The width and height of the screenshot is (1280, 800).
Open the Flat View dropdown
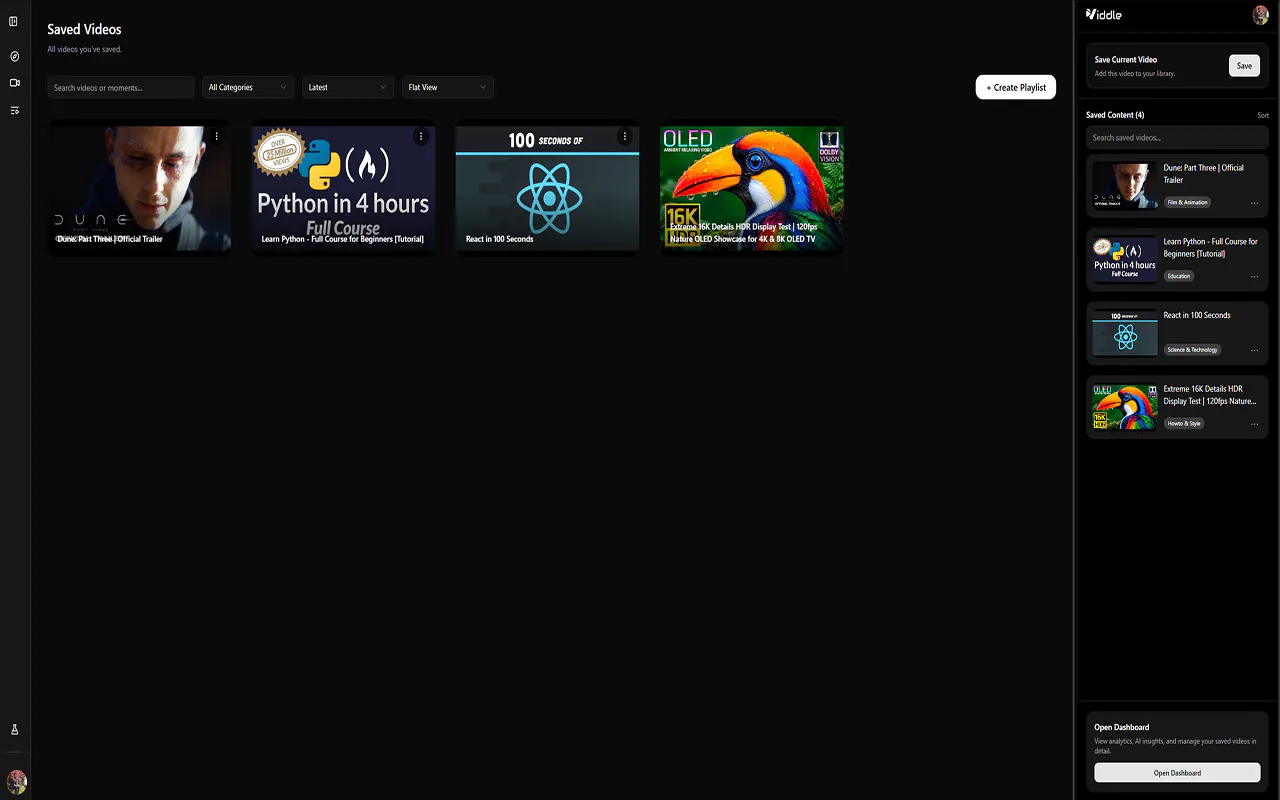448,87
